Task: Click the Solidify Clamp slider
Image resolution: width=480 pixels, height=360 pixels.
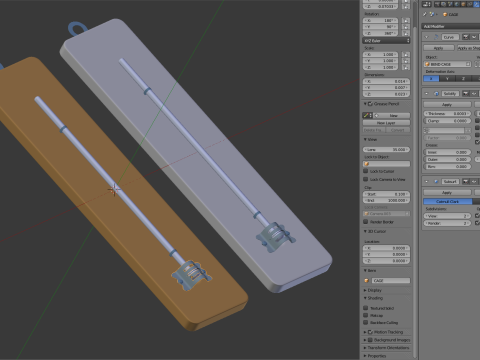Action: coord(447,121)
